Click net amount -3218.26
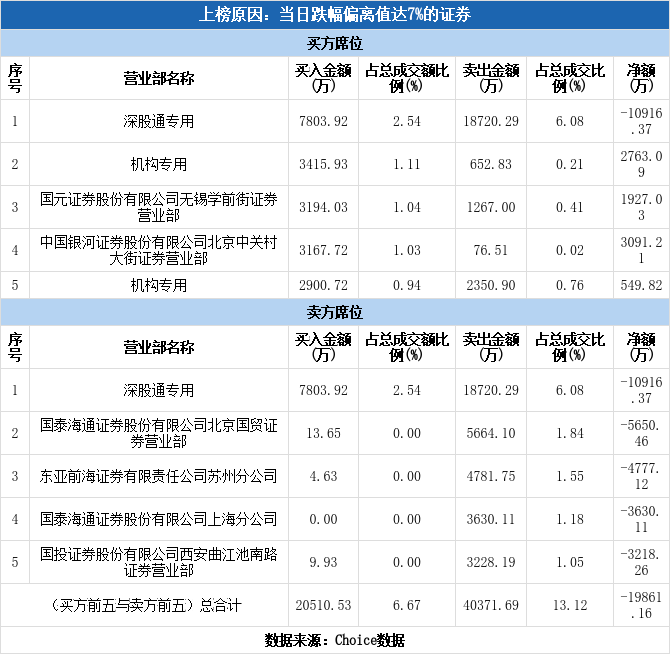The height and width of the screenshot is (654, 670). tap(641, 562)
